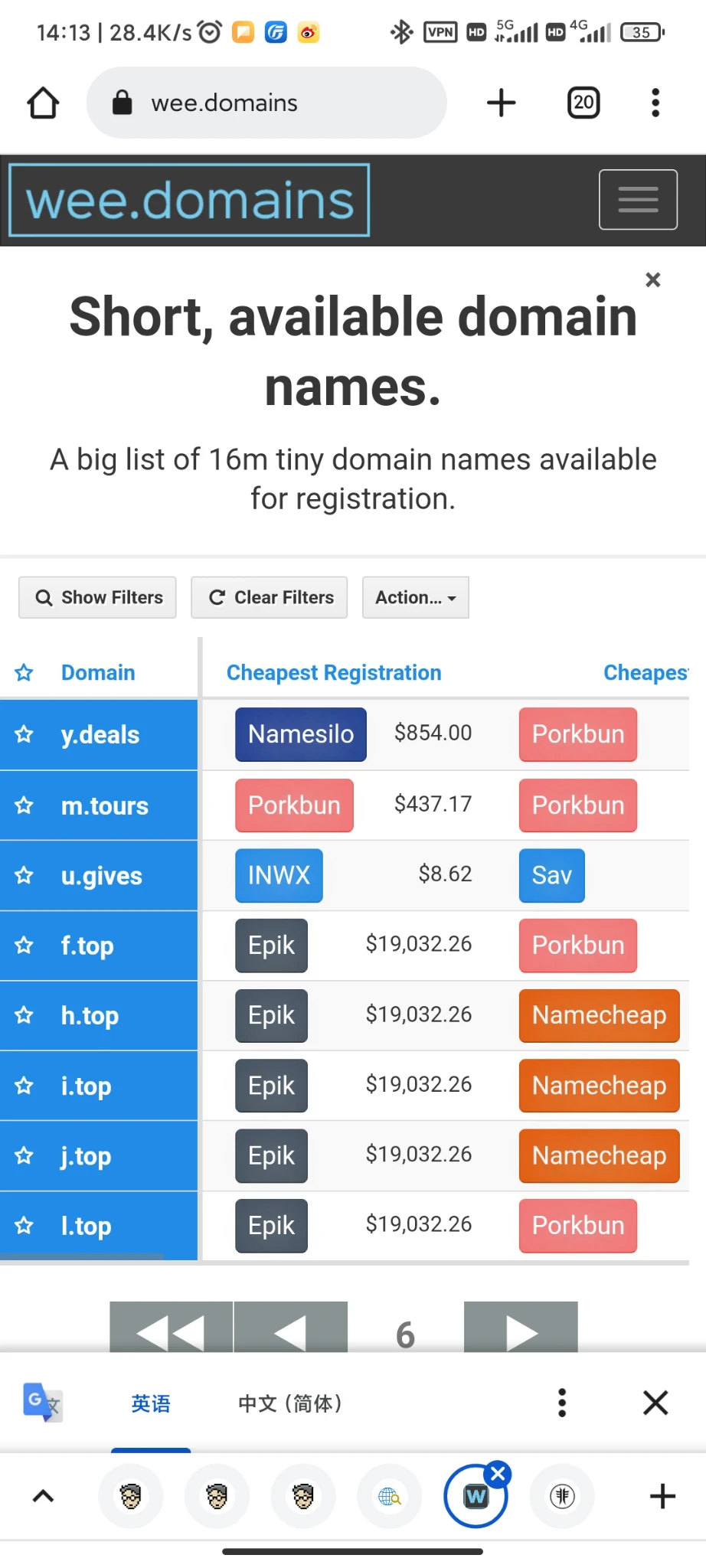Dismiss the headline banner with X
Image resolution: width=706 pixels, height=1568 pixels.
(x=652, y=280)
